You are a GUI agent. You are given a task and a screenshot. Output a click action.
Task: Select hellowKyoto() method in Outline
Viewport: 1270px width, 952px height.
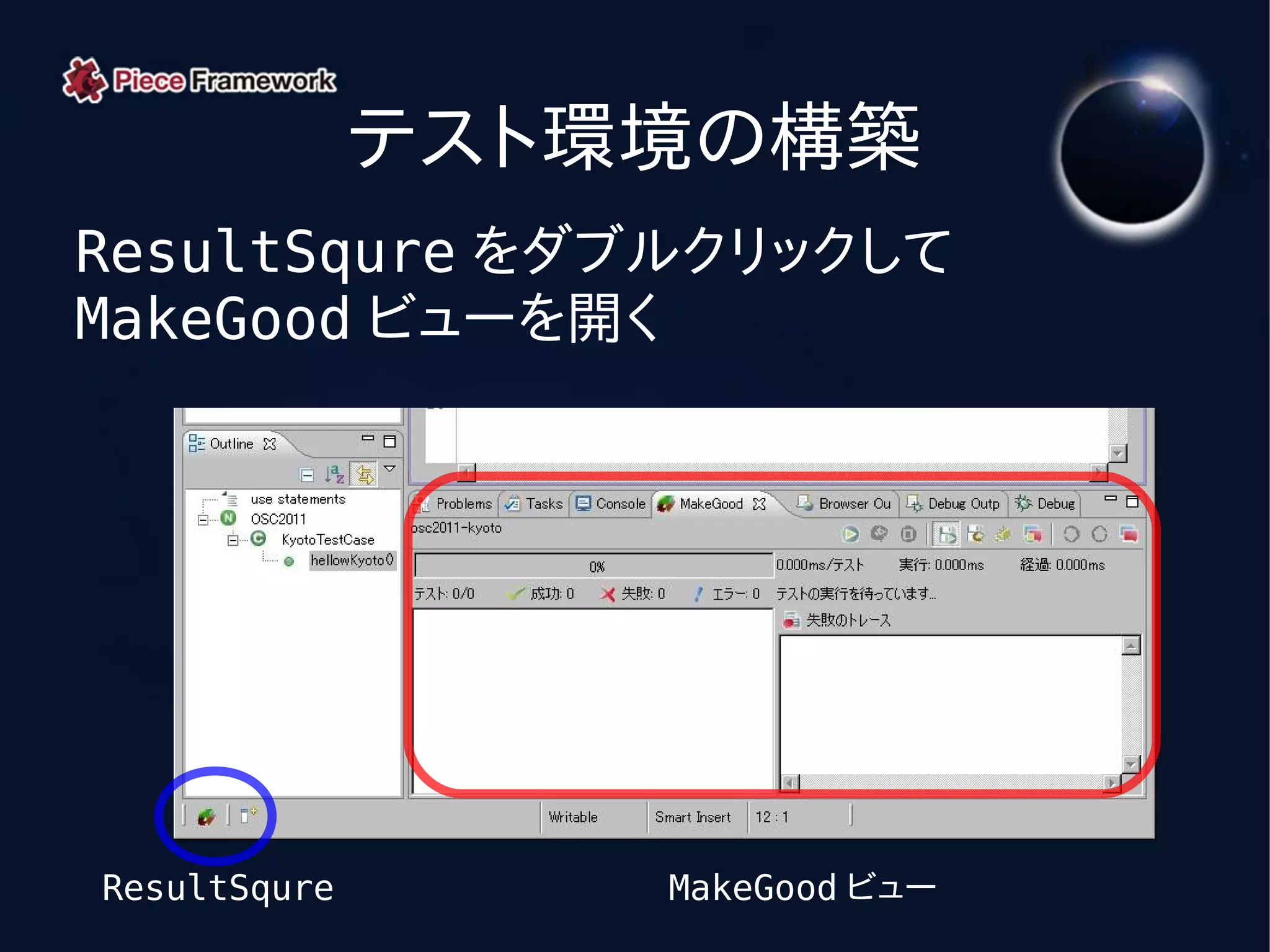point(352,560)
